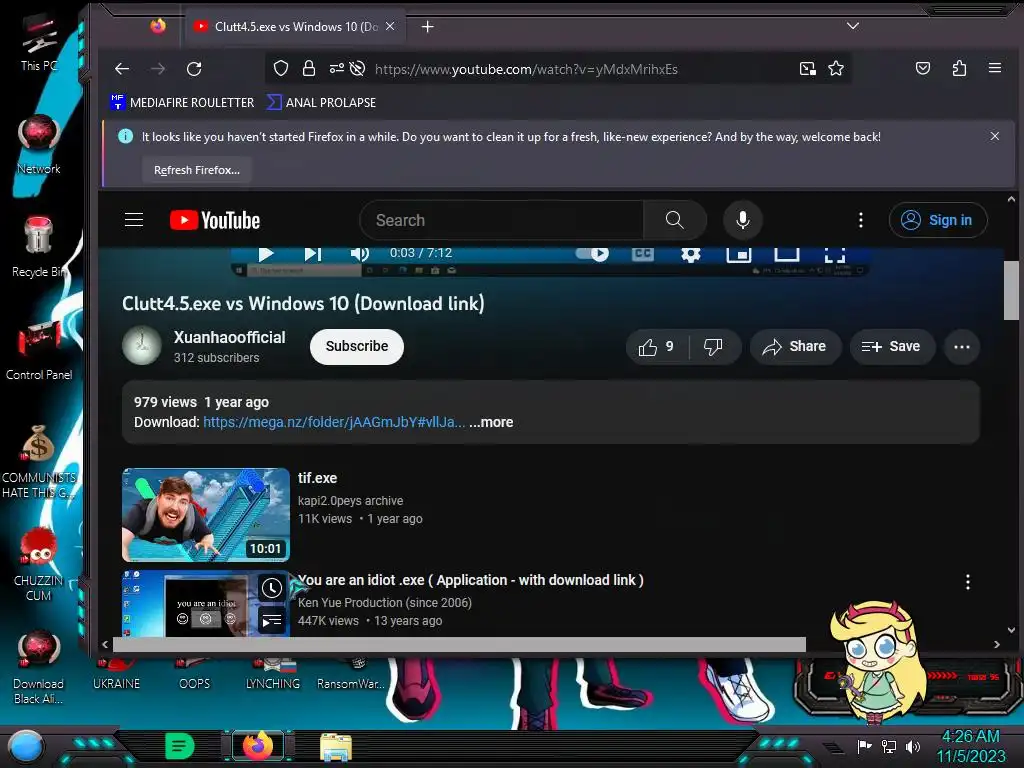The image size is (1024, 768).
Task: Open YouTube settings three-dot menu
Action: (861, 220)
